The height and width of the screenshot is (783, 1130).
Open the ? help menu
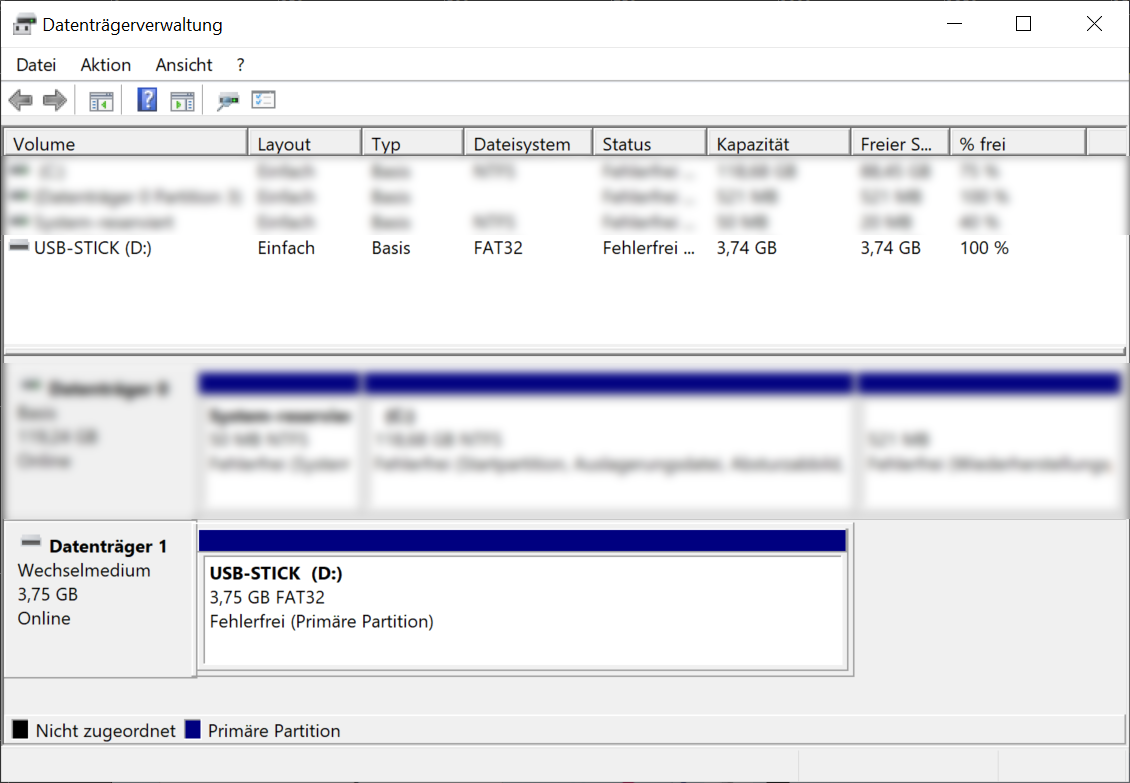239,64
